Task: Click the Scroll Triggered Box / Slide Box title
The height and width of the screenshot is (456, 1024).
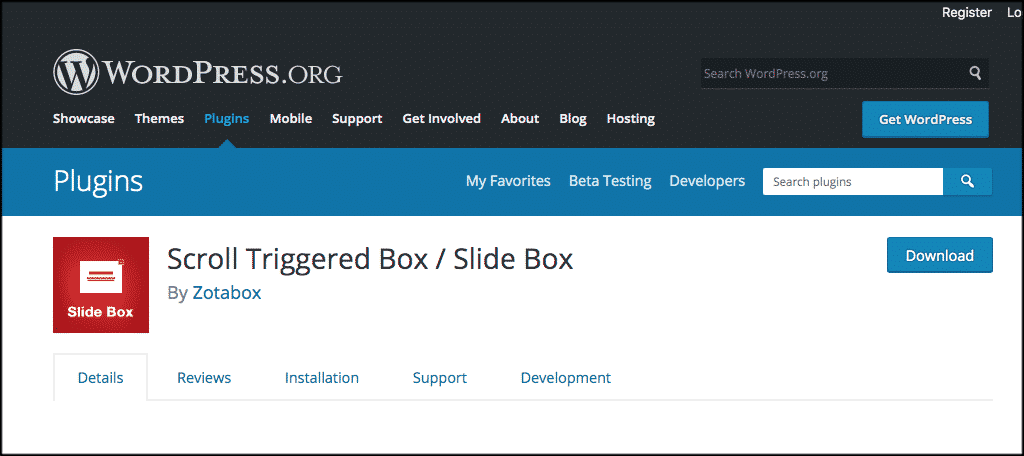Action: coord(370,259)
